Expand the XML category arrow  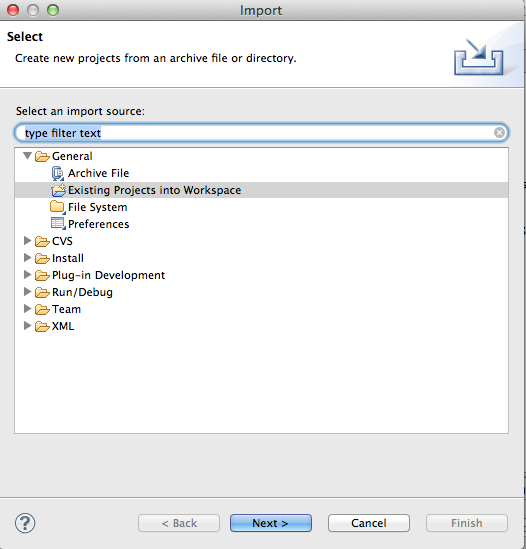27,326
